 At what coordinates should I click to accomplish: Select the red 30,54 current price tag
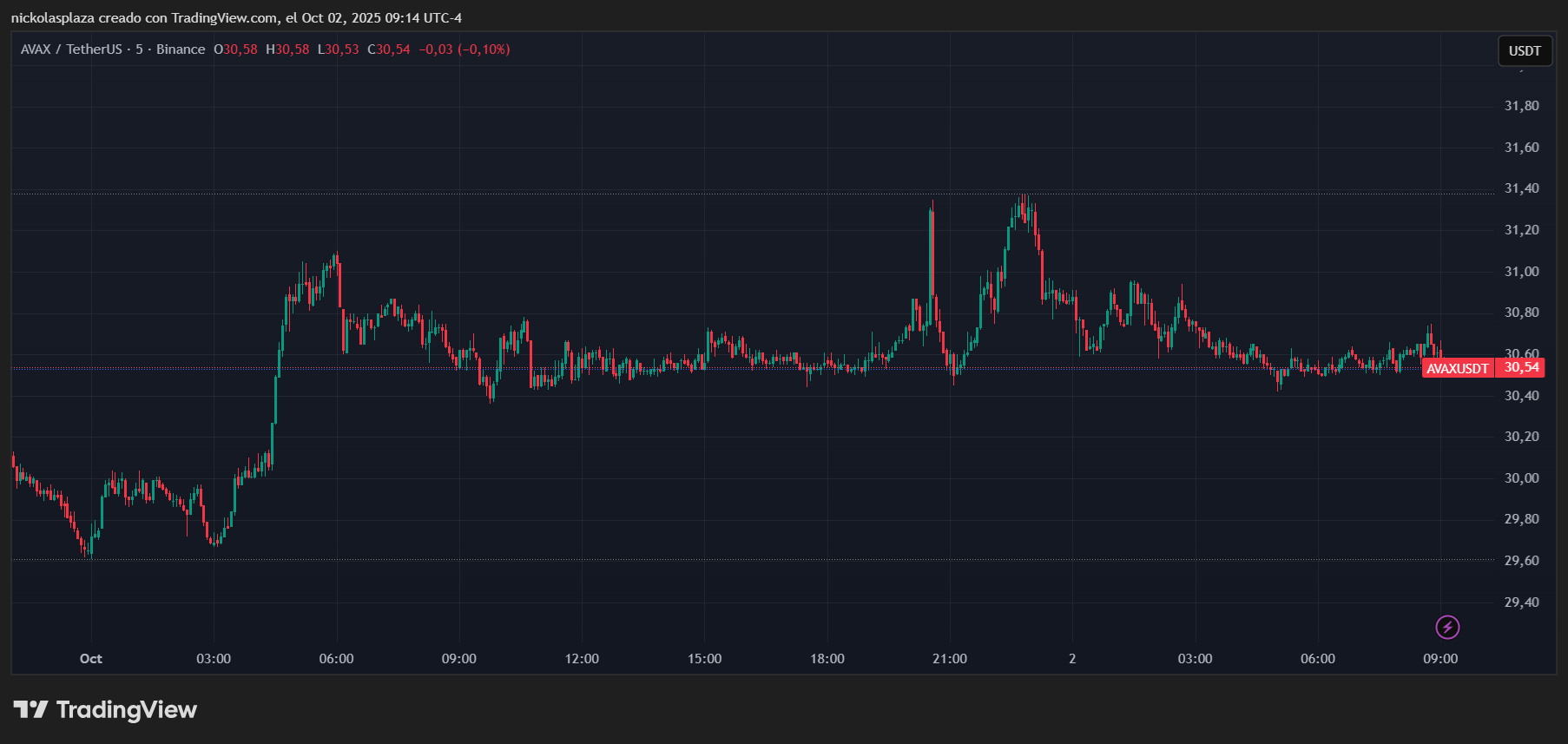click(x=1522, y=367)
